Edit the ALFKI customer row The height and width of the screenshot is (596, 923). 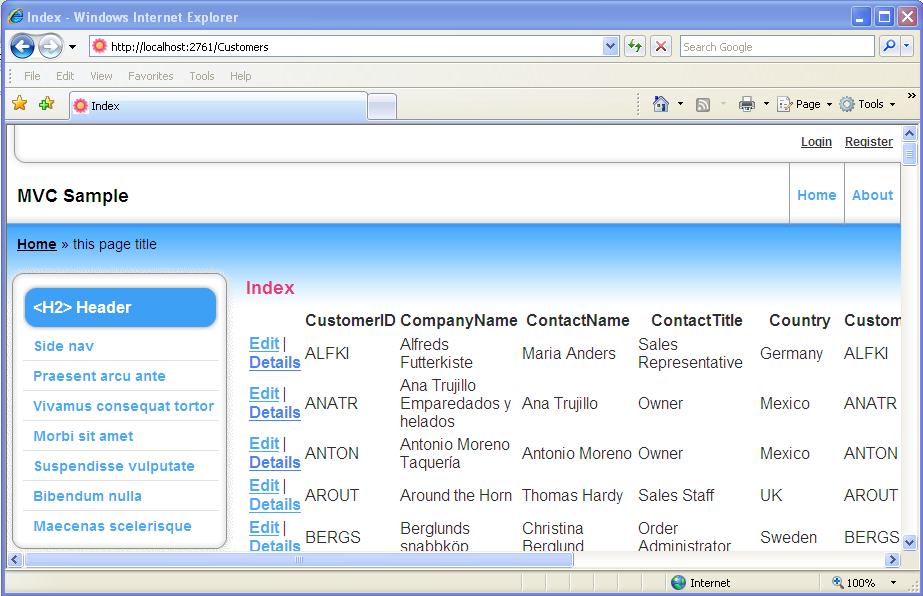[x=264, y=343]
